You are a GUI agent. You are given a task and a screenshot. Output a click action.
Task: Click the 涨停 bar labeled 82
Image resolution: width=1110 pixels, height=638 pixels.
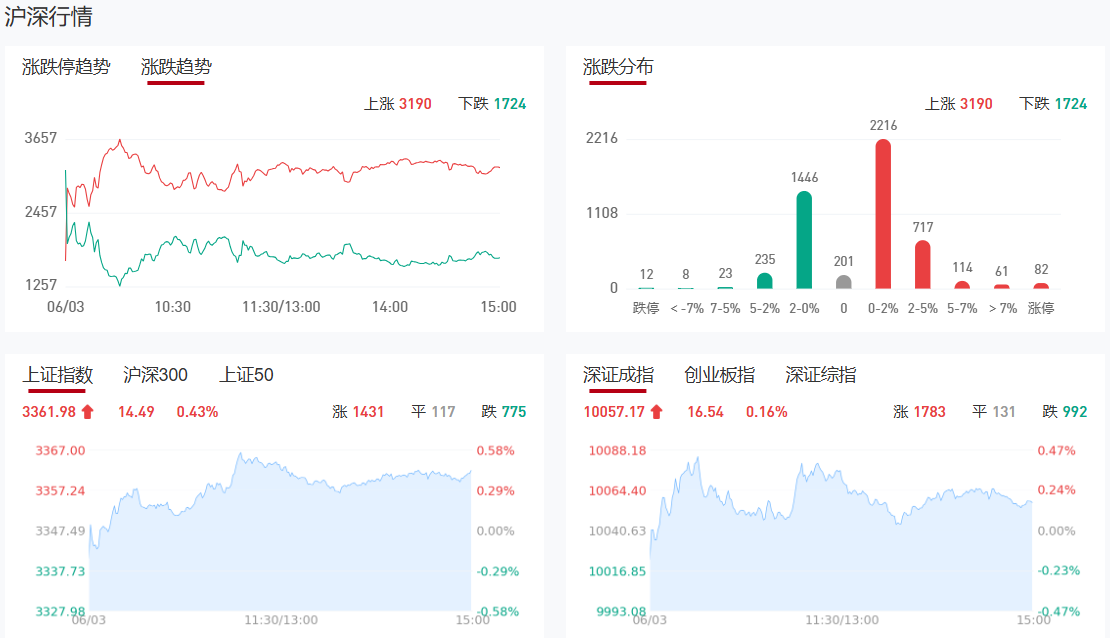coord(1041,286)
